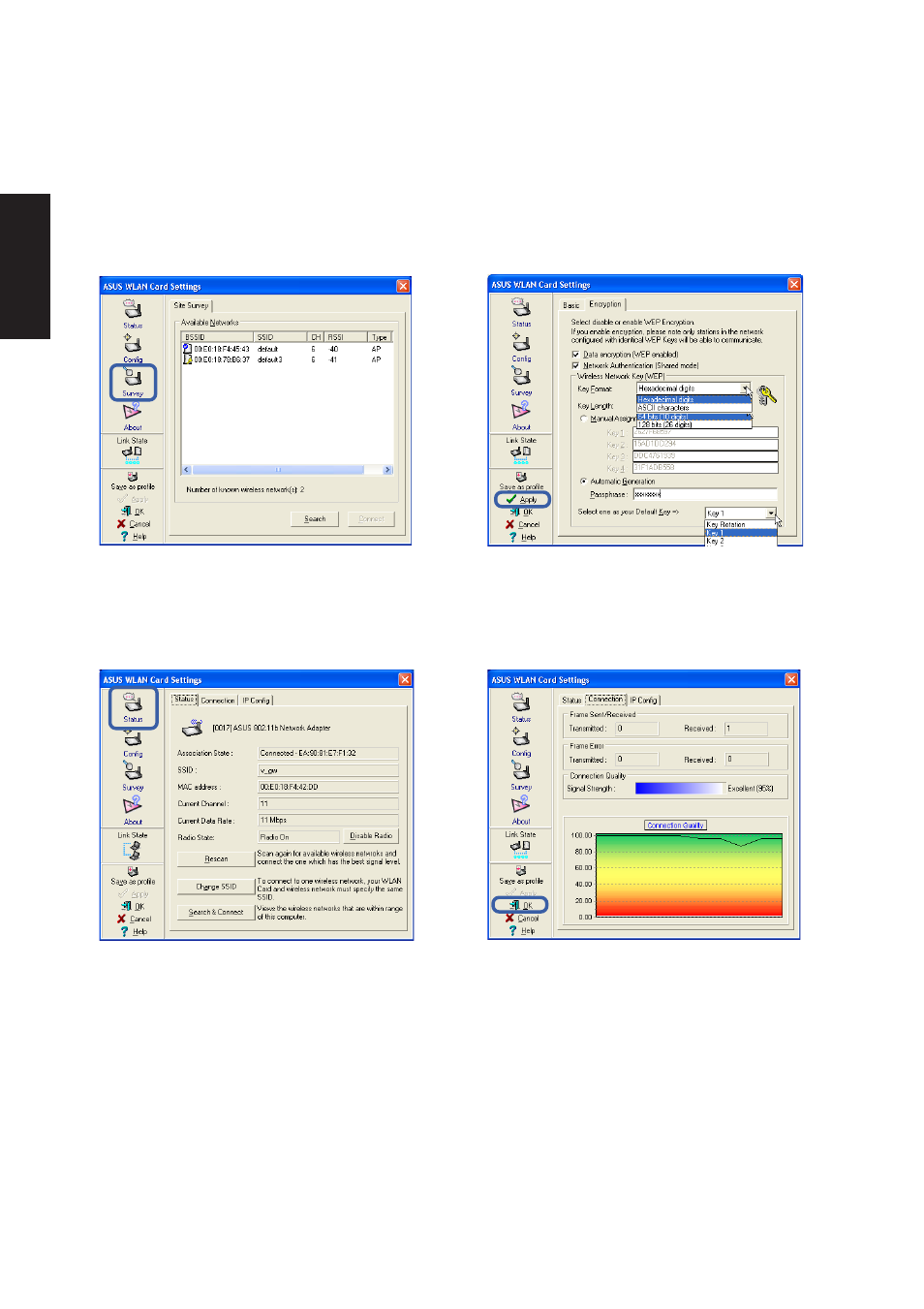Image resolution: width=924 pixels, height=1309 pixels.
Task: Open Config in the adapter status window
Action: pos(133,743)
